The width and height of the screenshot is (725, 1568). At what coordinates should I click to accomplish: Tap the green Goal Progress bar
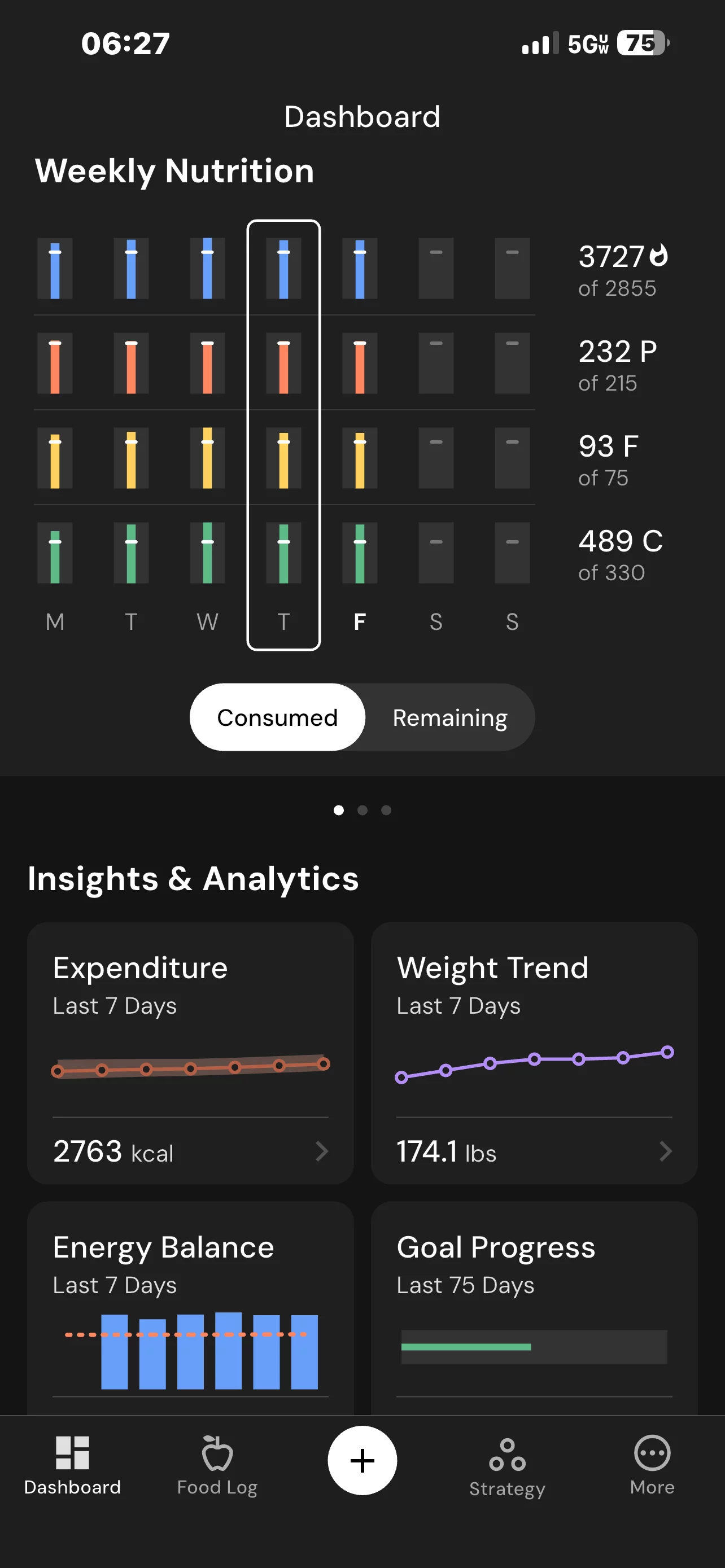[466, 1347]
